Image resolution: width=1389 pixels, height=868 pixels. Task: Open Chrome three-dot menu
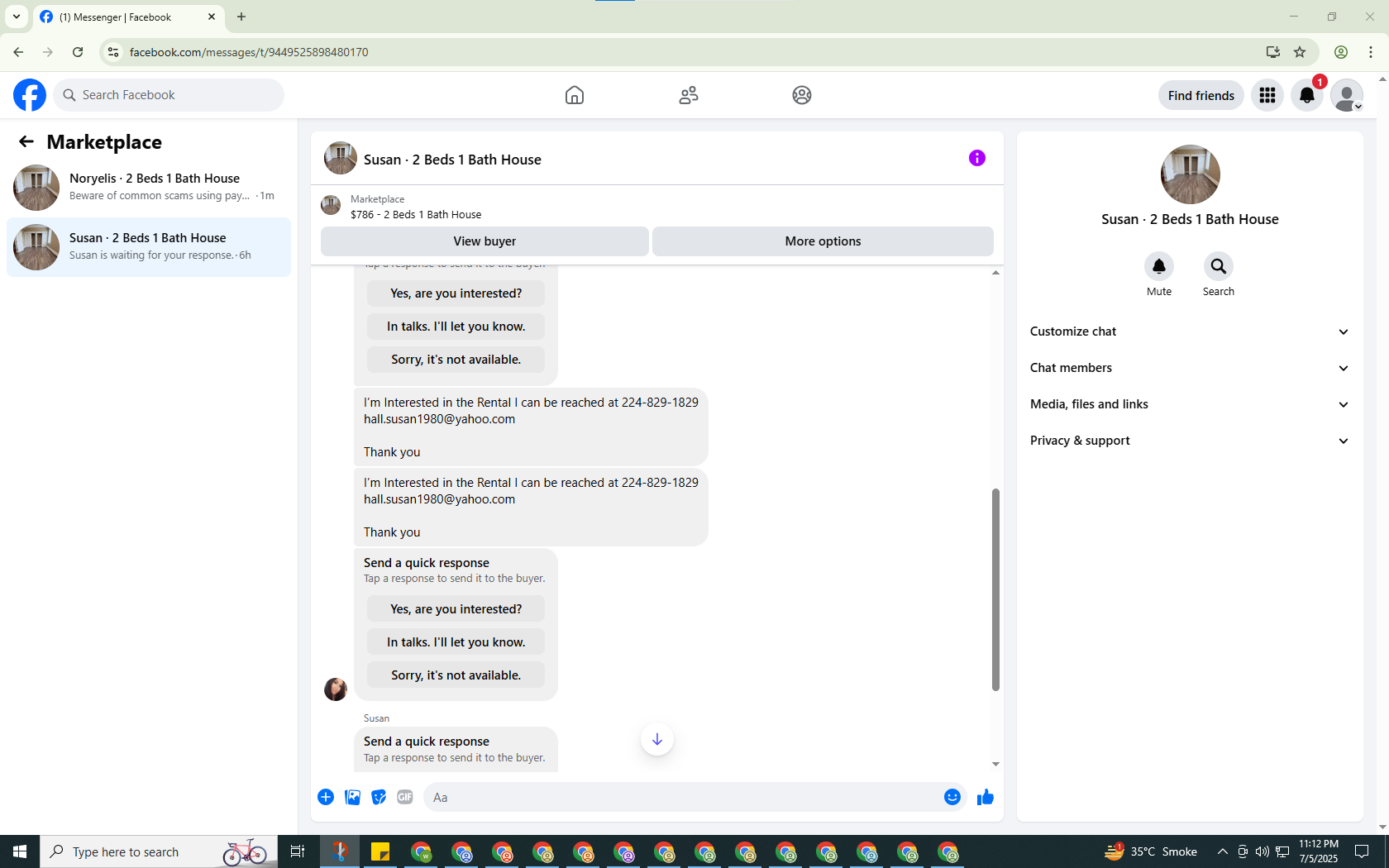coord(1371,52)
